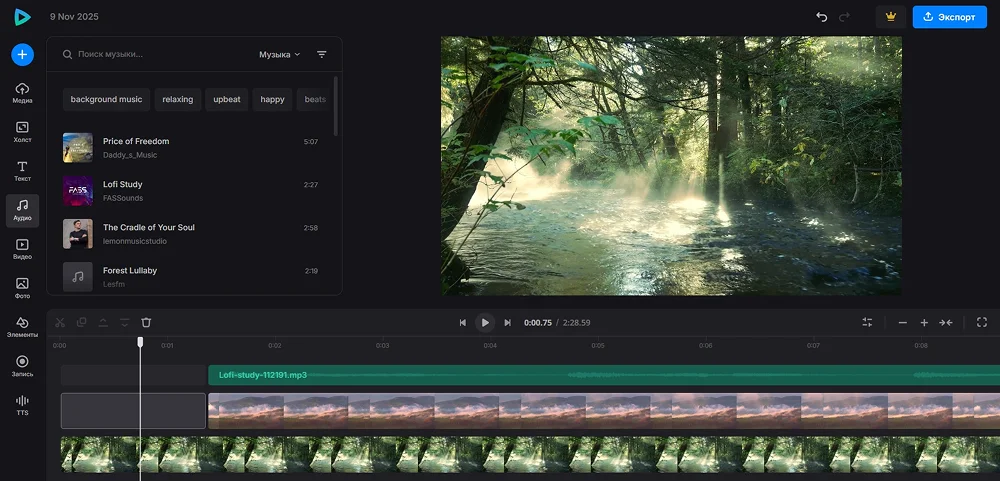Click the music search field
Image resolution: width=1000 pixels, height=481 pixels.
coord(153,54)
